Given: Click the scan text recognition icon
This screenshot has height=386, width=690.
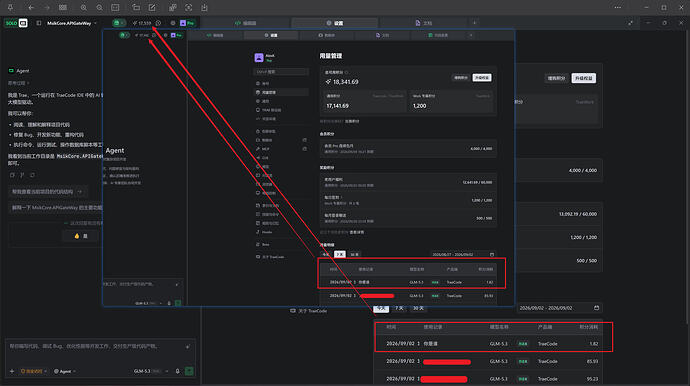Looking at the screenshot, I should click(188, 7).
